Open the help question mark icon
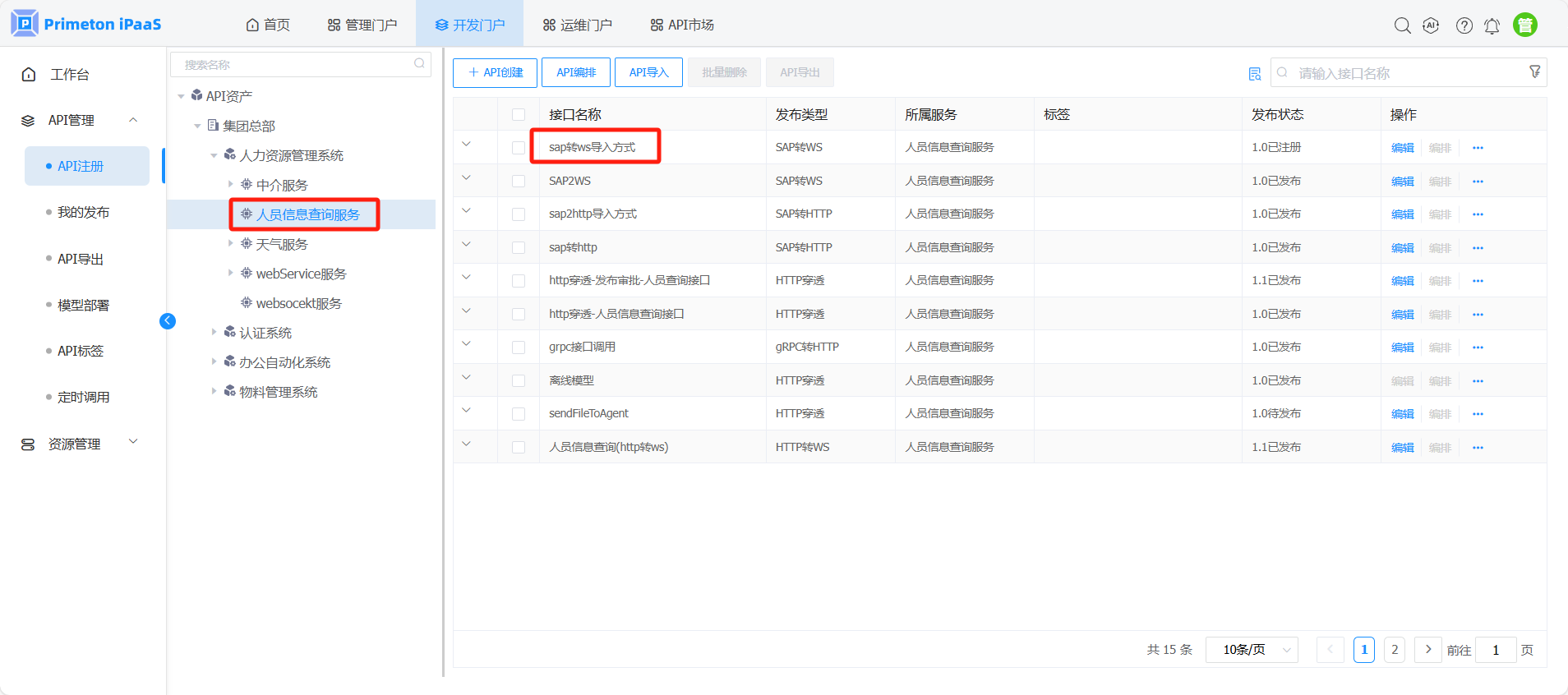The image size is (1568, 695). tap(1464, 25)
